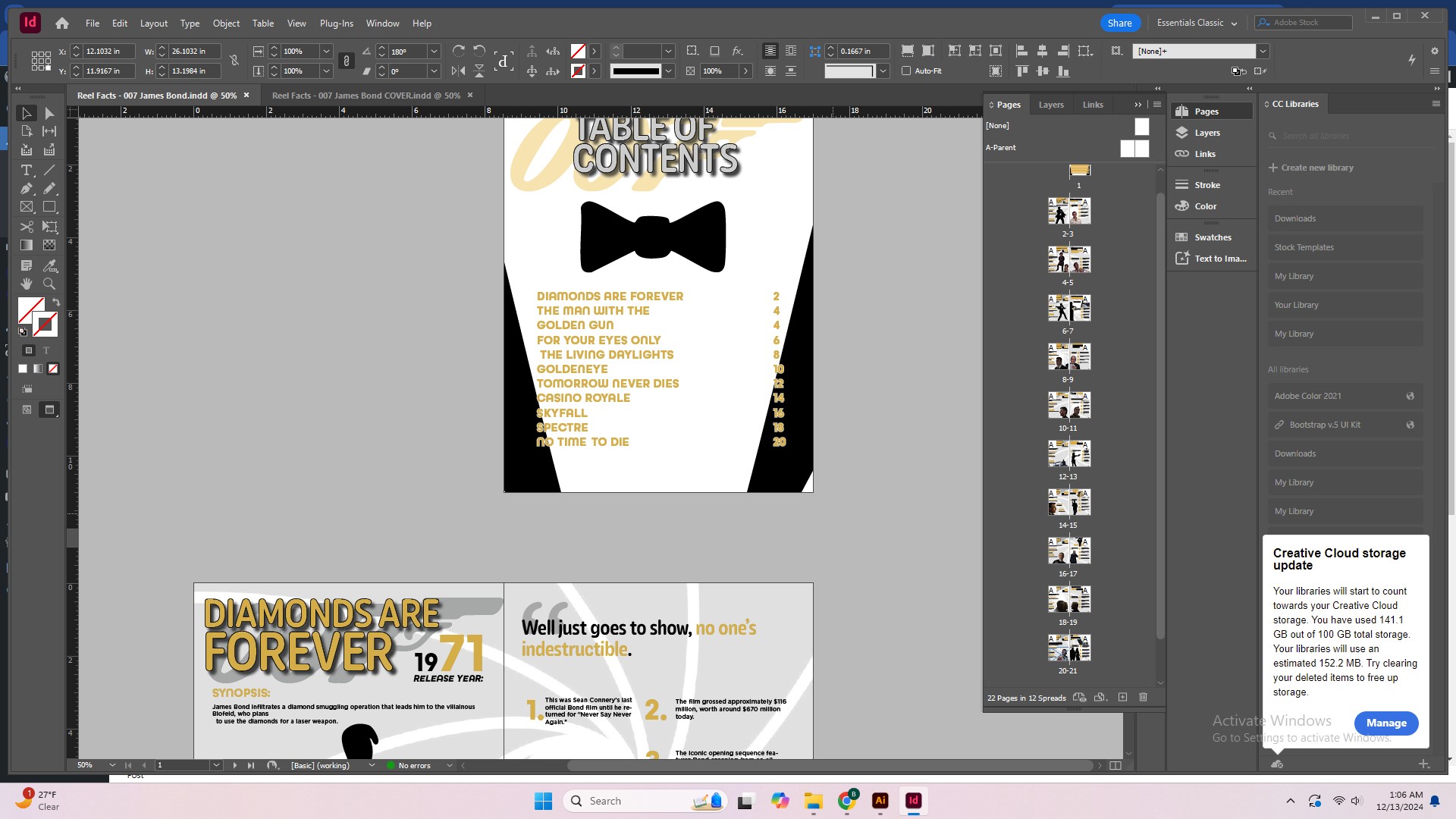Viewport: 1456px width, 819px height.
Task: Select reference point locator grid
Action: [x=41, y=61]
